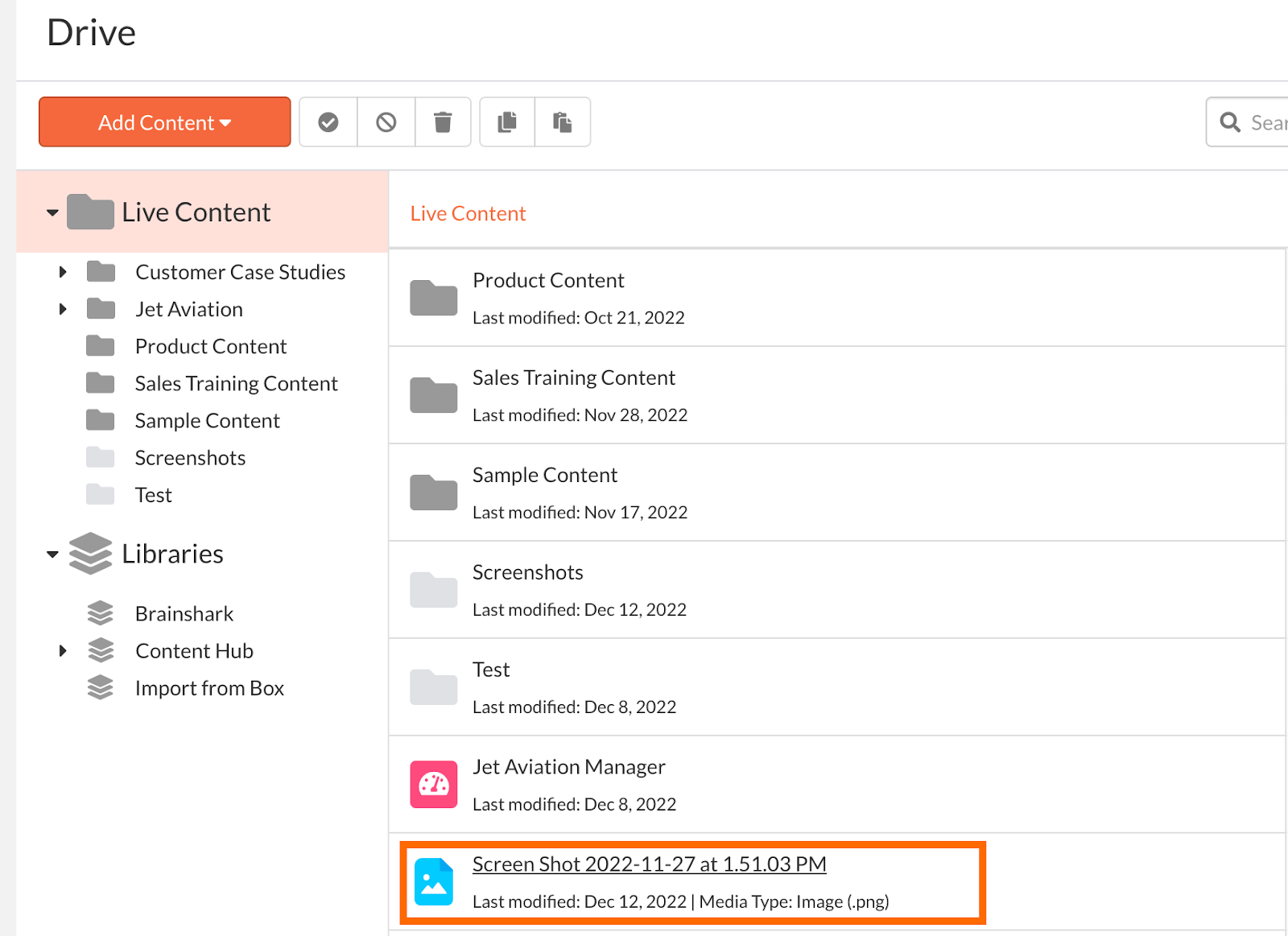Image resolution: width=1288 pixels, height=936 pixels.
Task: Open Screen Shot 2022-11-27 image file
Action: [650, 864]
